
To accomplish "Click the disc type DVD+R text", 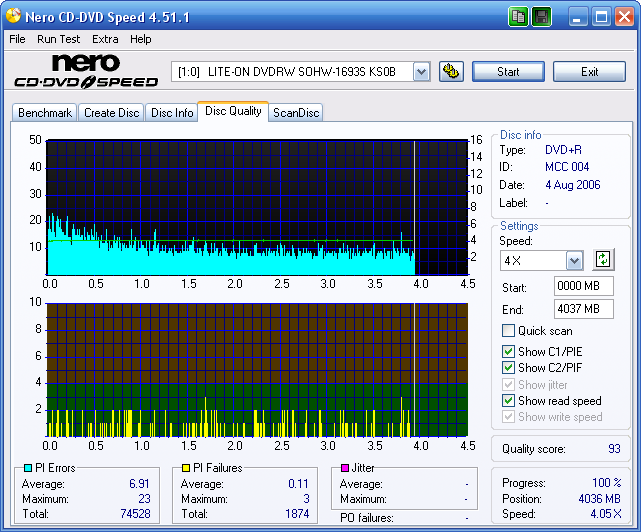I will click(x=563, y=150).
